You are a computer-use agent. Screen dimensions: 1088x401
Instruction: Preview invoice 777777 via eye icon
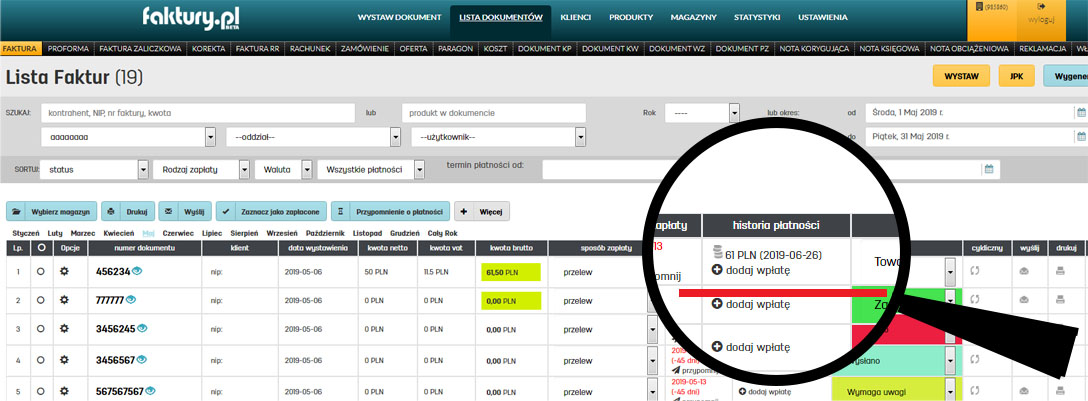[129, 300]
